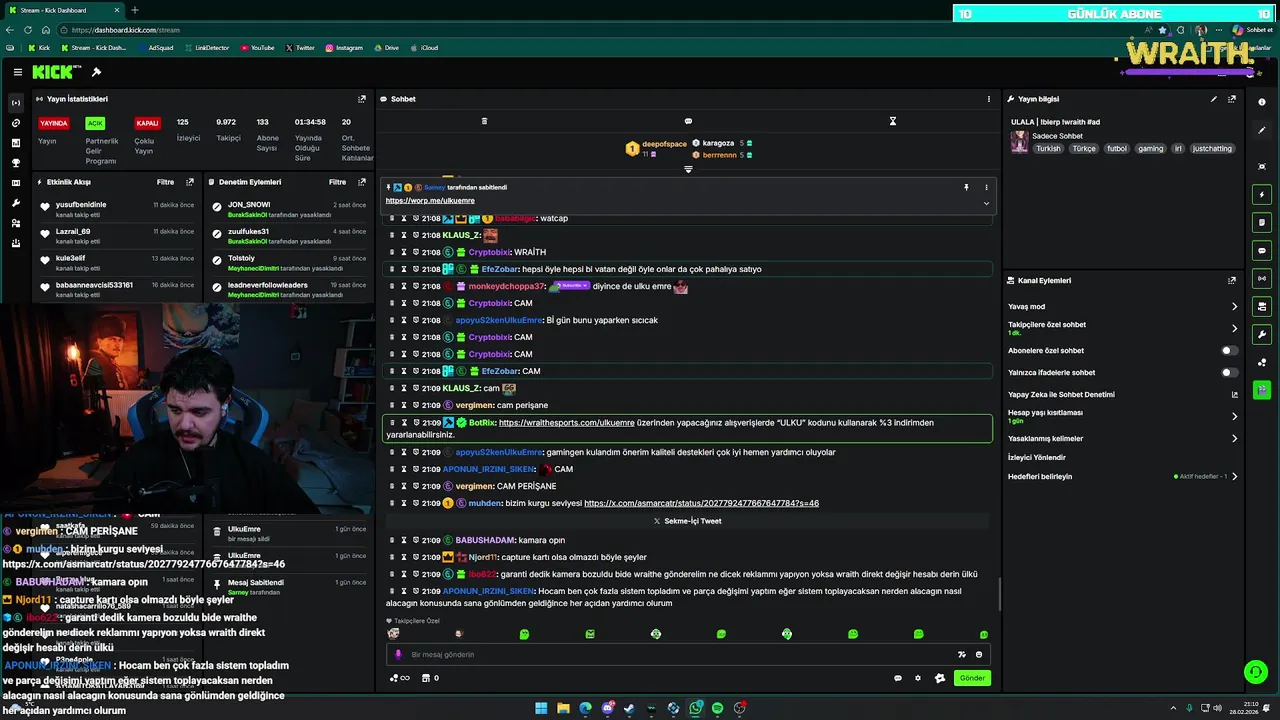Open Spotify from the taskbar
Viewport: 1280px width, 720px height.
tap(717, 708)
